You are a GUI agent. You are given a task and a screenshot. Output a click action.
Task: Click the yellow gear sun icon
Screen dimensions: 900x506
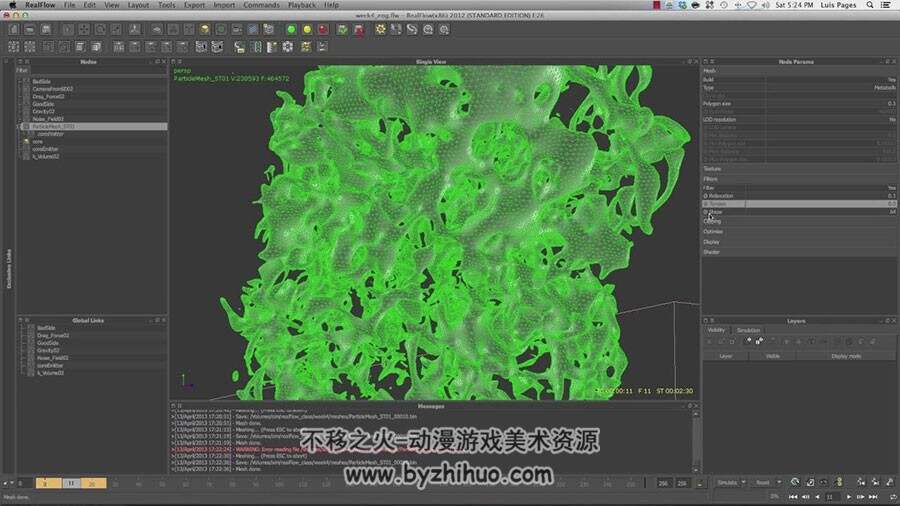pos(380,29)
